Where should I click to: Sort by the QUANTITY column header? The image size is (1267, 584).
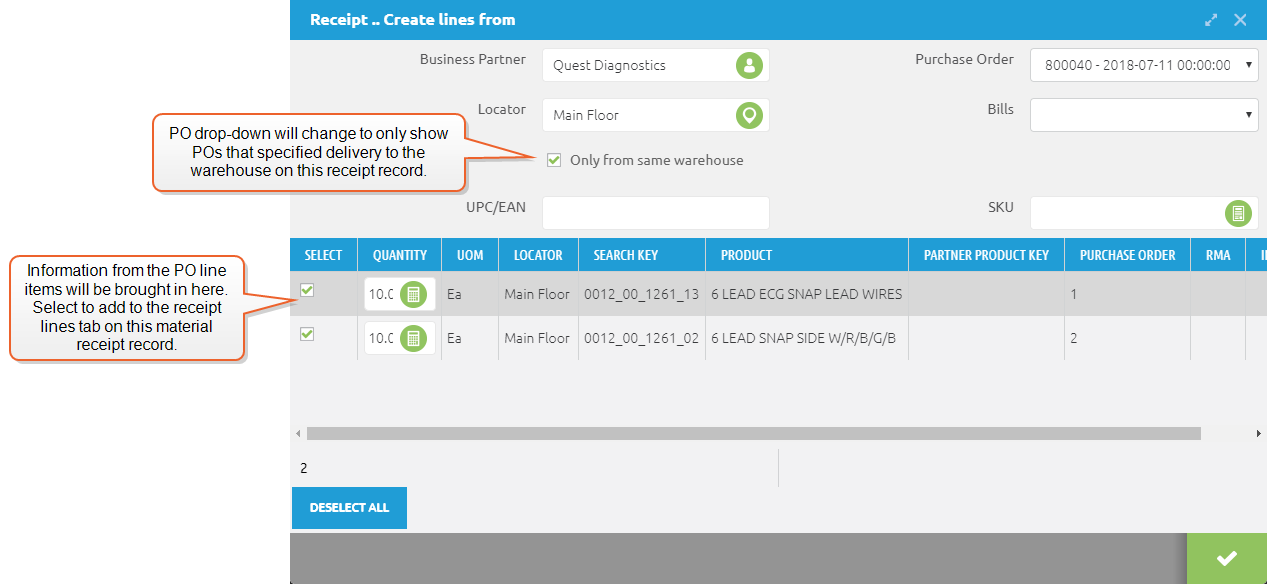pos(399,254)
